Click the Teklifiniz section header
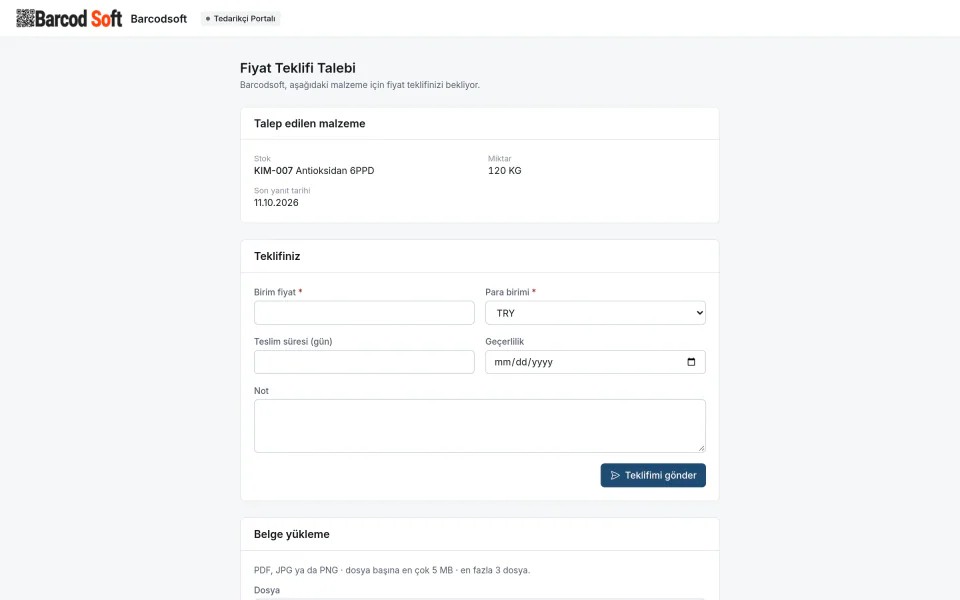 click(x=277, y=257)
